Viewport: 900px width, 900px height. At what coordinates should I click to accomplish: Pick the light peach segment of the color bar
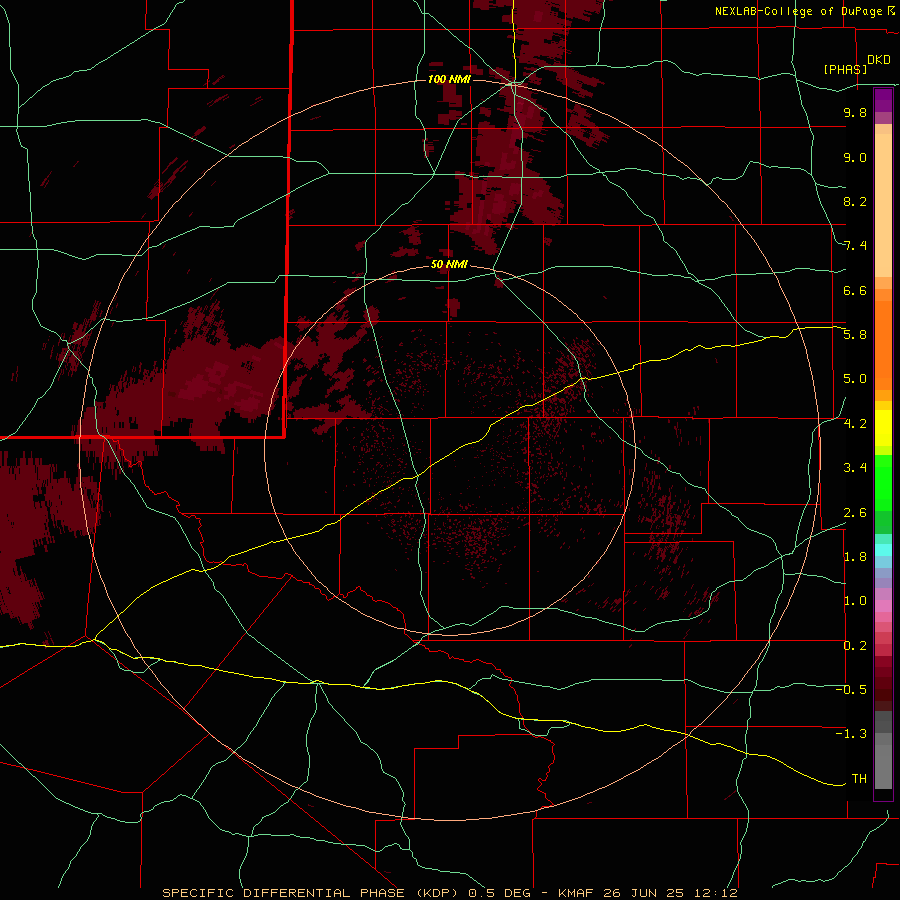tap(883, 205)
